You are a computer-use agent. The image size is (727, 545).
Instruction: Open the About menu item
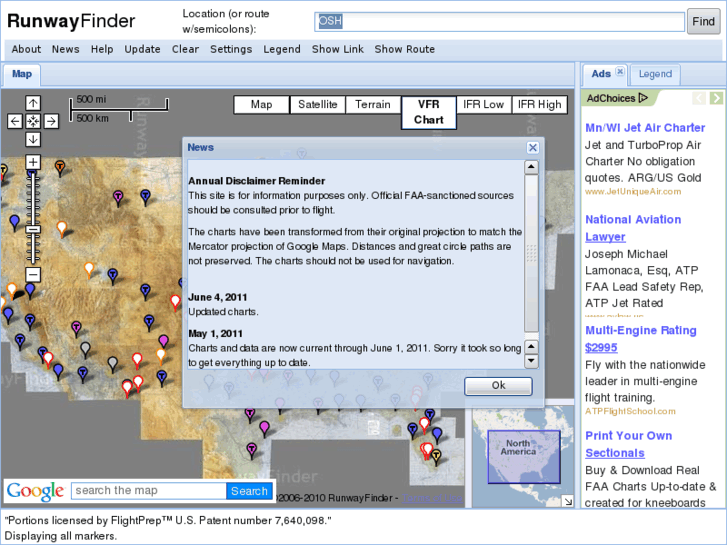point(26,49)
